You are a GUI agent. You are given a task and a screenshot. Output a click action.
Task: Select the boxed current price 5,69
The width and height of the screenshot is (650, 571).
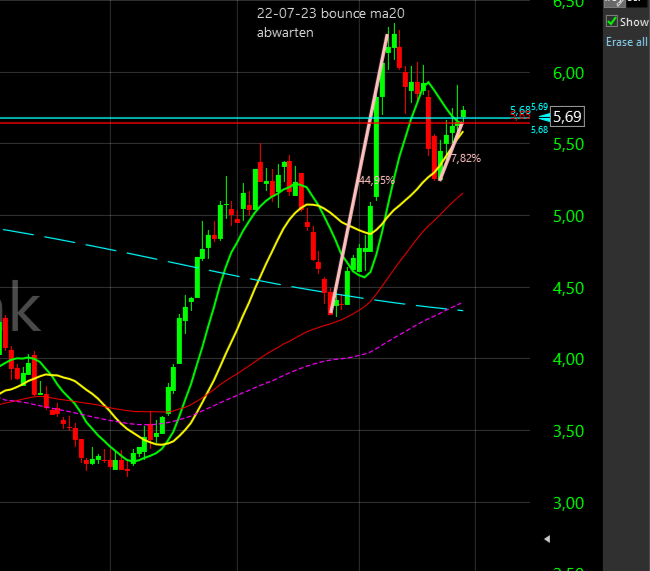point(567,117)
